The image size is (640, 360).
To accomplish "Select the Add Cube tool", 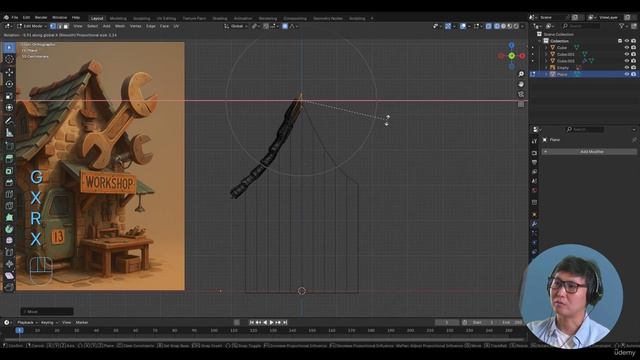I will (9, 146).
